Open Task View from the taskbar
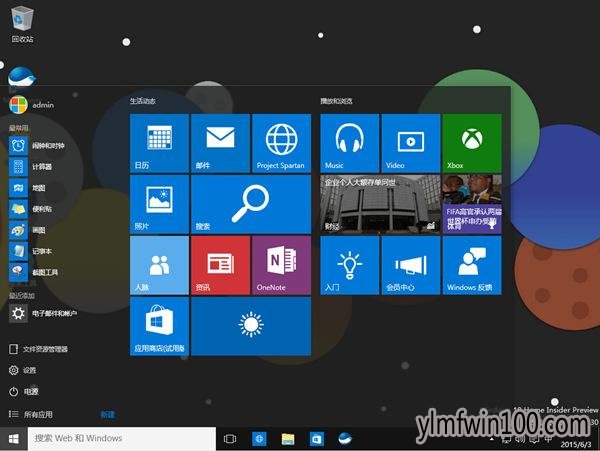 tap(230, 439)
